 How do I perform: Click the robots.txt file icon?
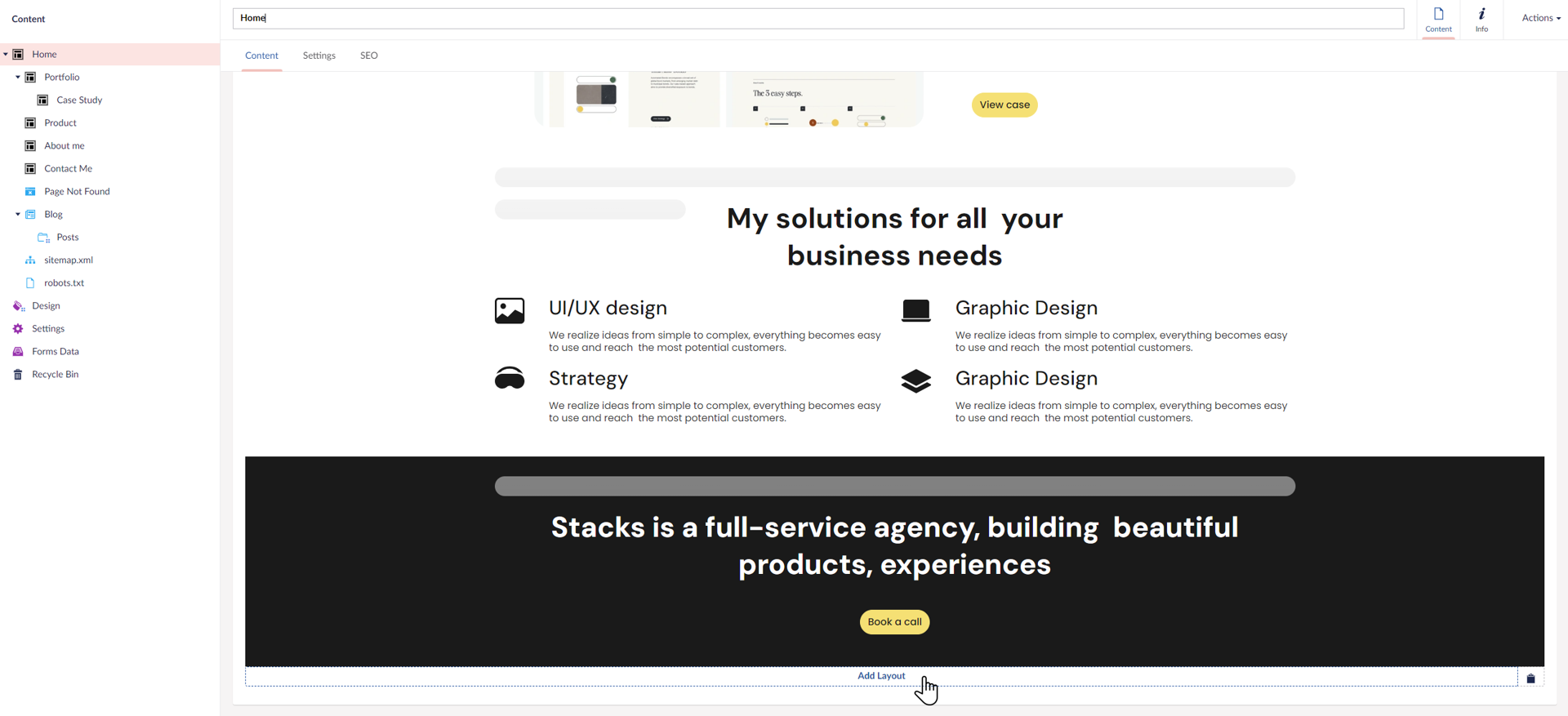tap(30, 283)
